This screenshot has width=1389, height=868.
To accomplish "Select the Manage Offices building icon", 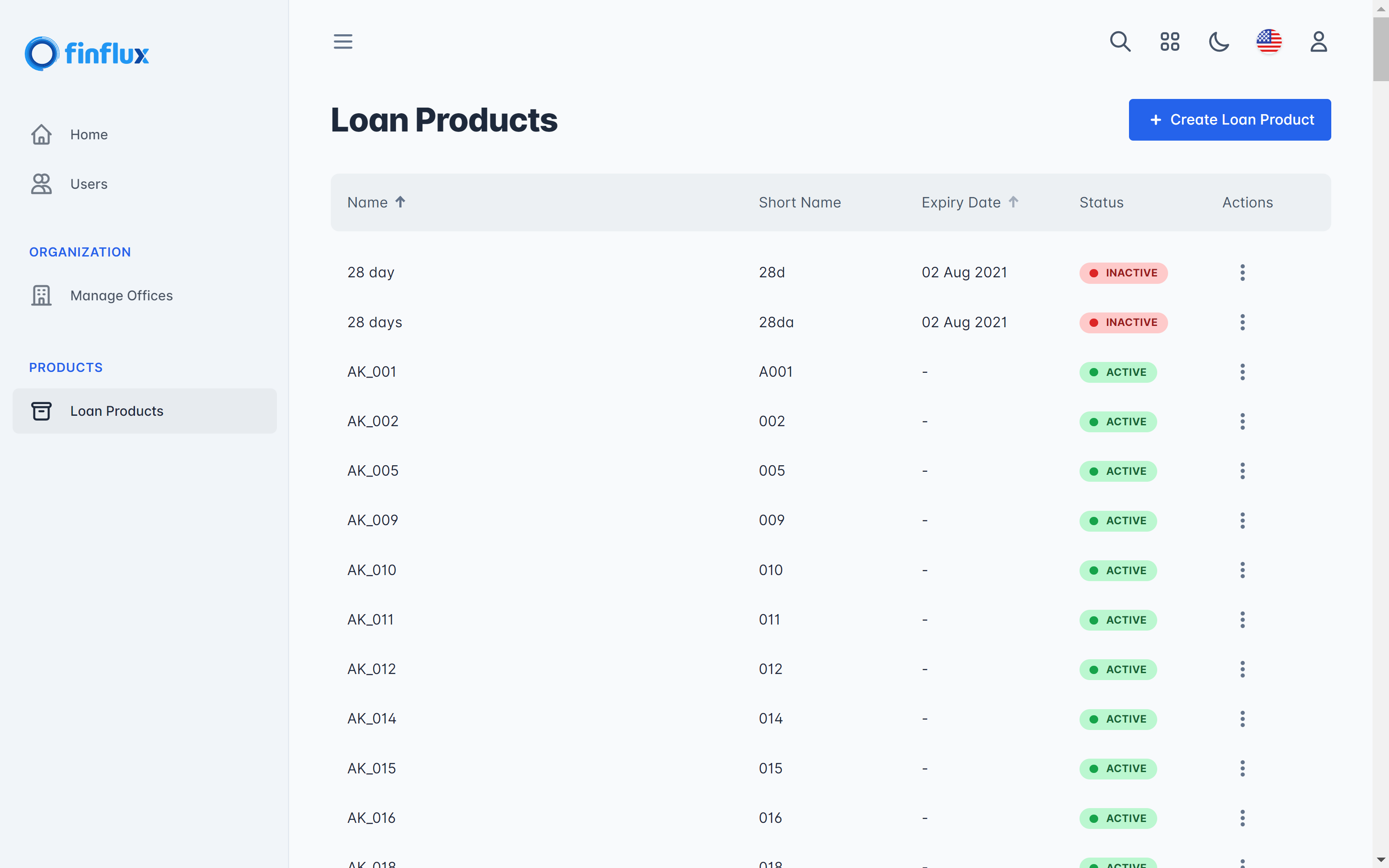I will (x=41, y=295).
